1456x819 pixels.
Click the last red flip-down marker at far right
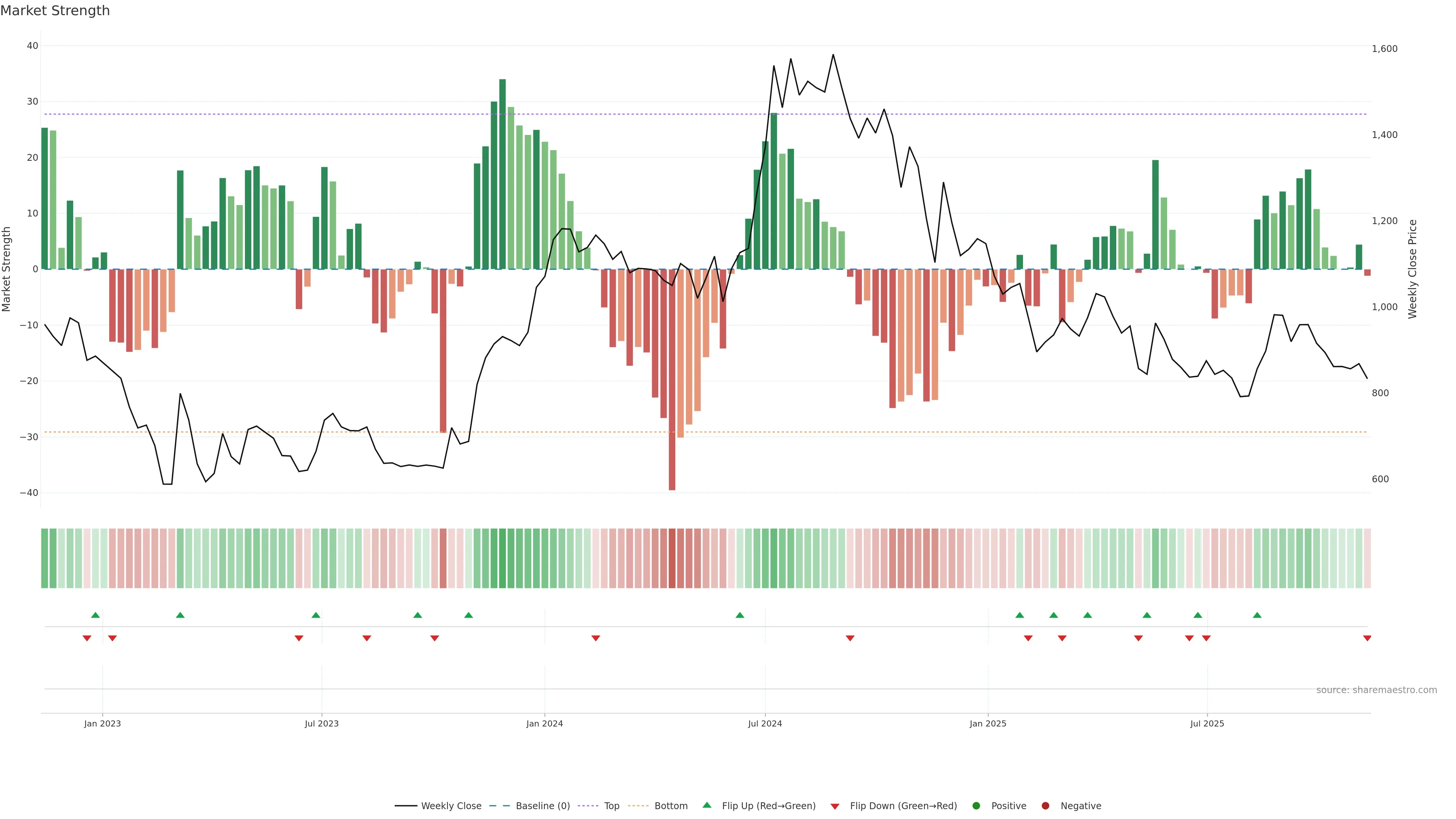click(1367, 638)
